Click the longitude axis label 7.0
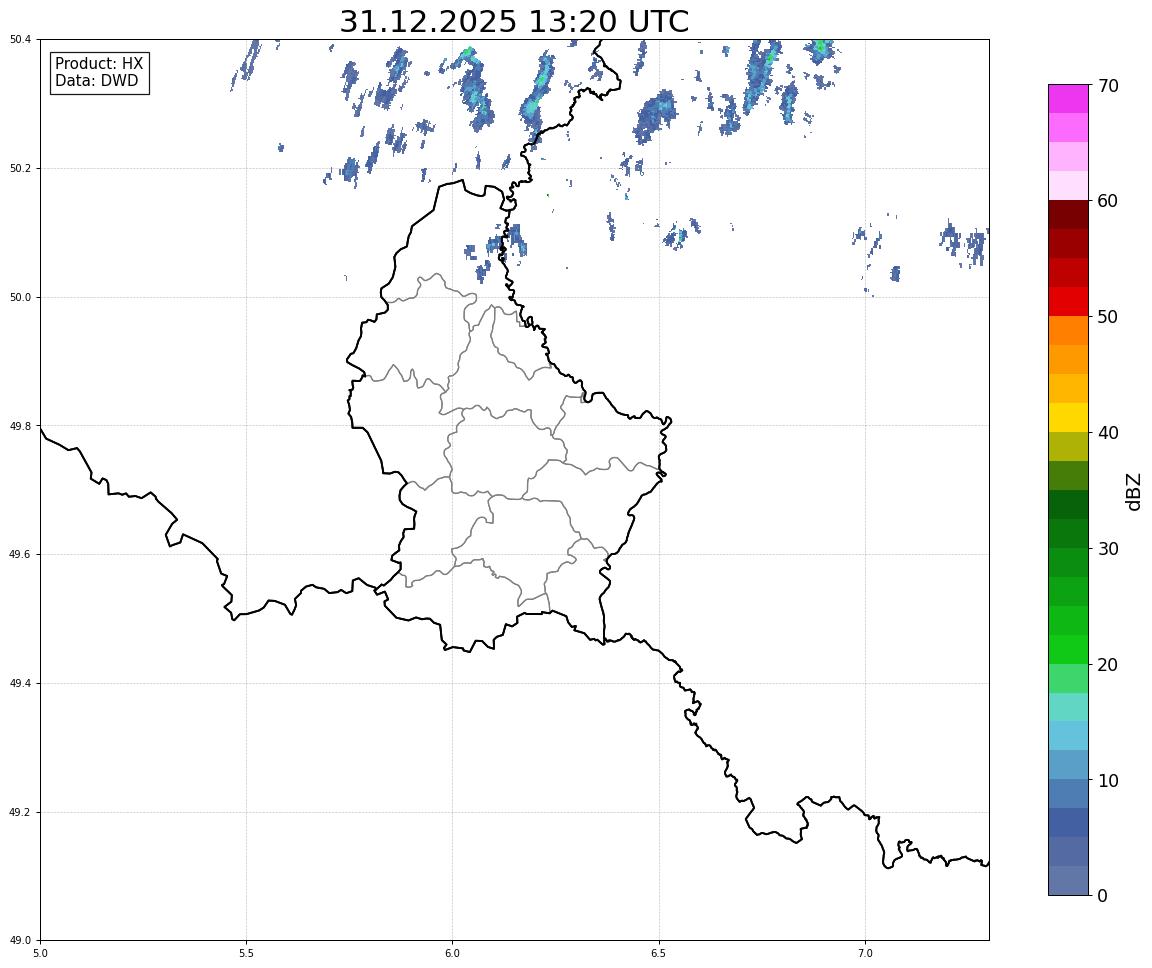Viewport: 1152px width, 968px height. click(x=865, y=953)
